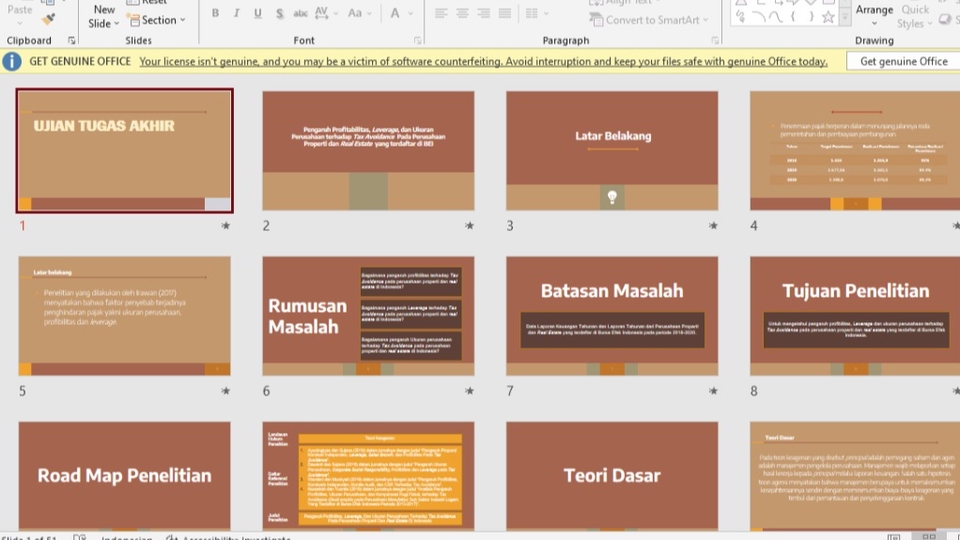Select slide 8 Tujuan Penelitian thumbnail

click(x=855, y=316)
